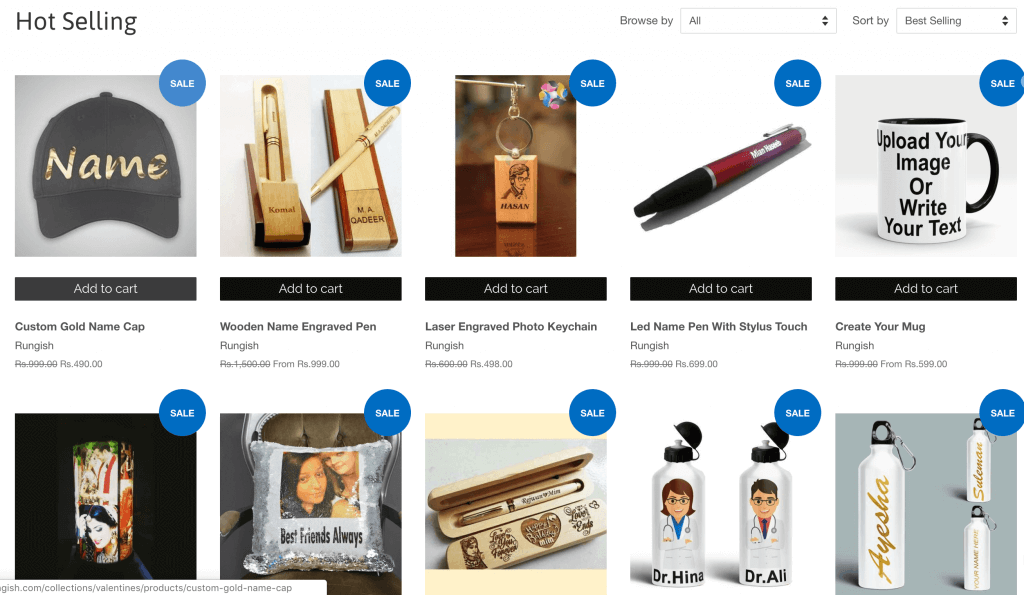
Task: Open the Wooden Name Engraved Pen product title
Action: click(x=298, y=327)
